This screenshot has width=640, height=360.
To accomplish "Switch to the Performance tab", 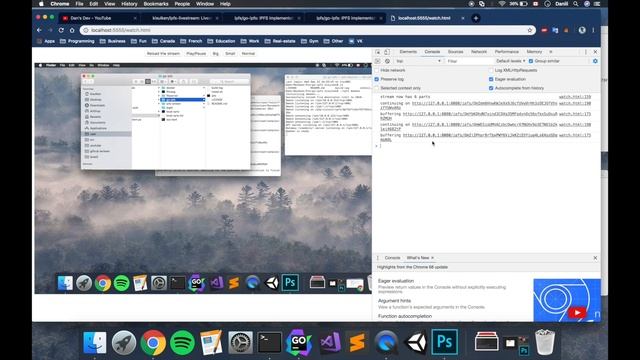I will pyautogui.click(x=507, y=52).
